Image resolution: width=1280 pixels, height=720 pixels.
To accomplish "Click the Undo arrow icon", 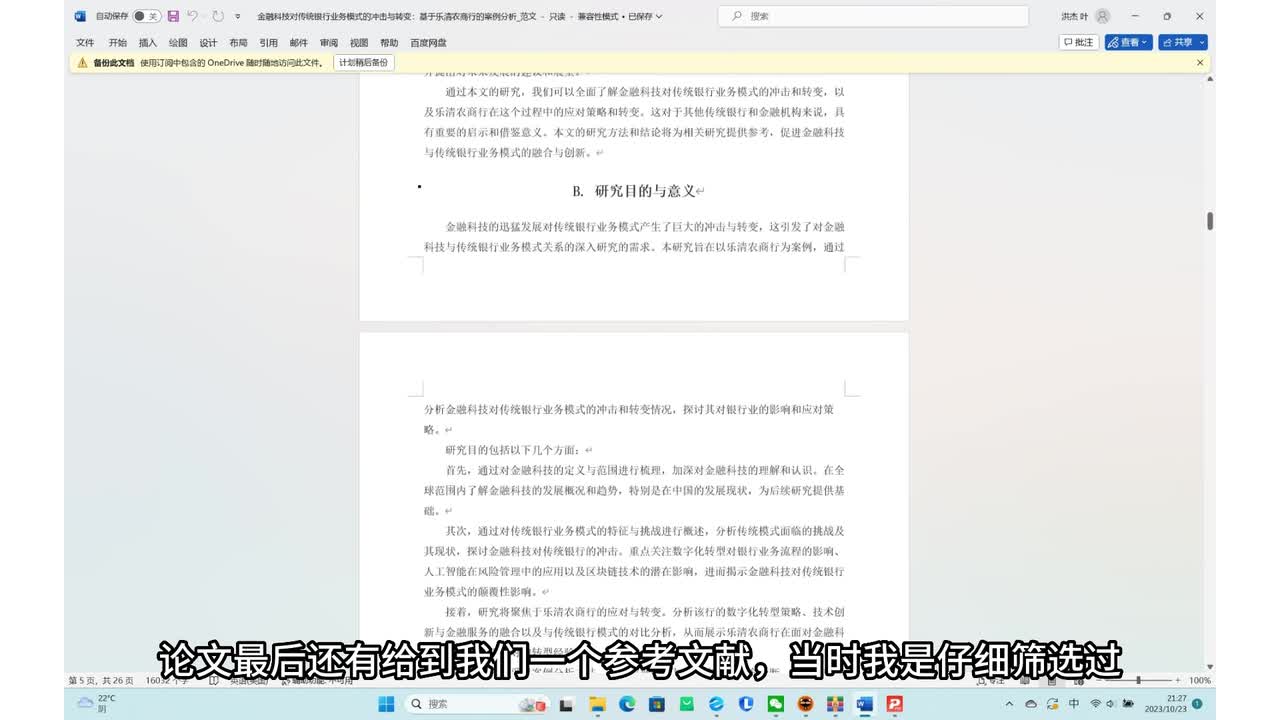I will click(193, 16).
